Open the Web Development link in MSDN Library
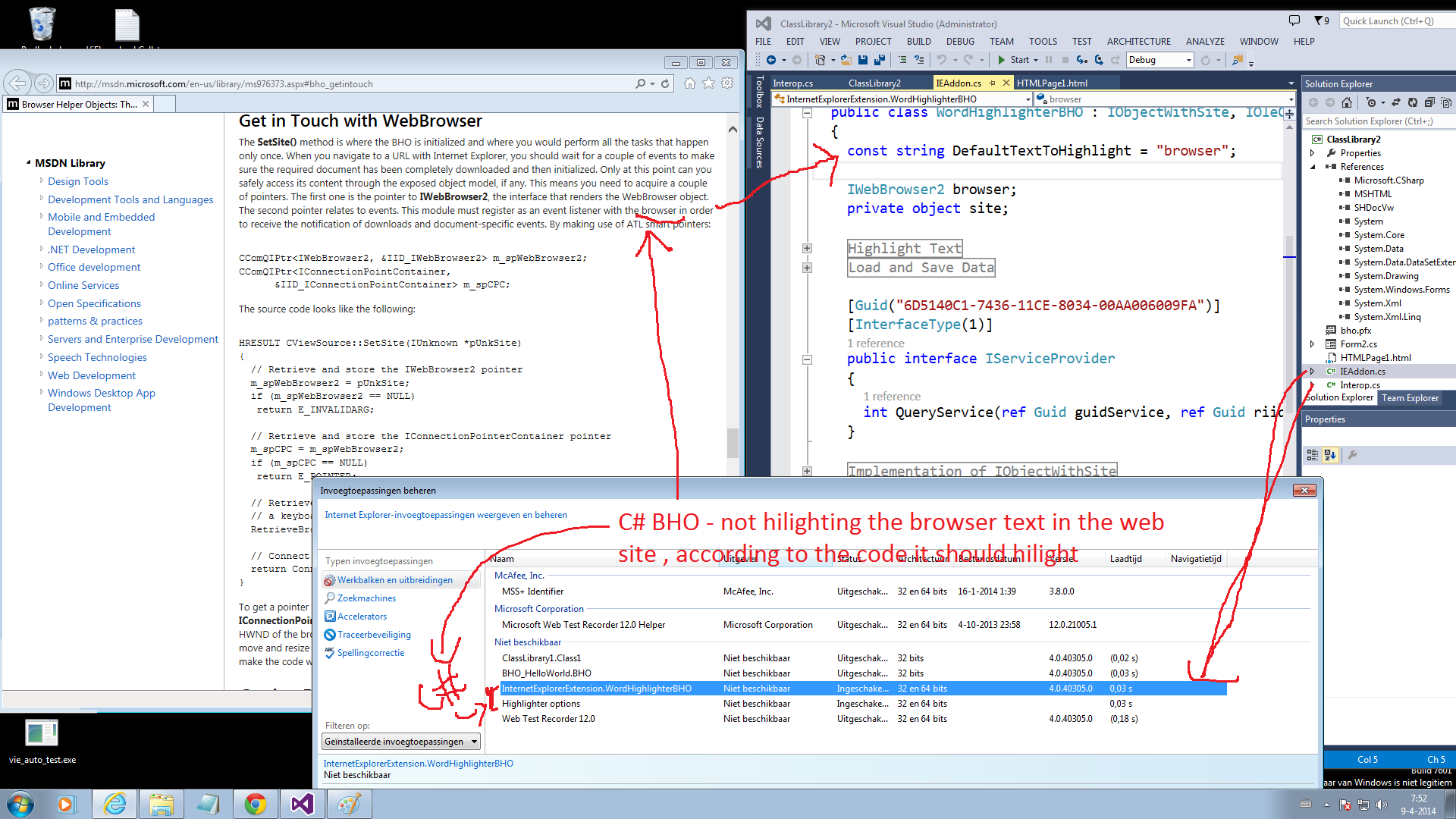1456x819 pixels. (92, 375)
